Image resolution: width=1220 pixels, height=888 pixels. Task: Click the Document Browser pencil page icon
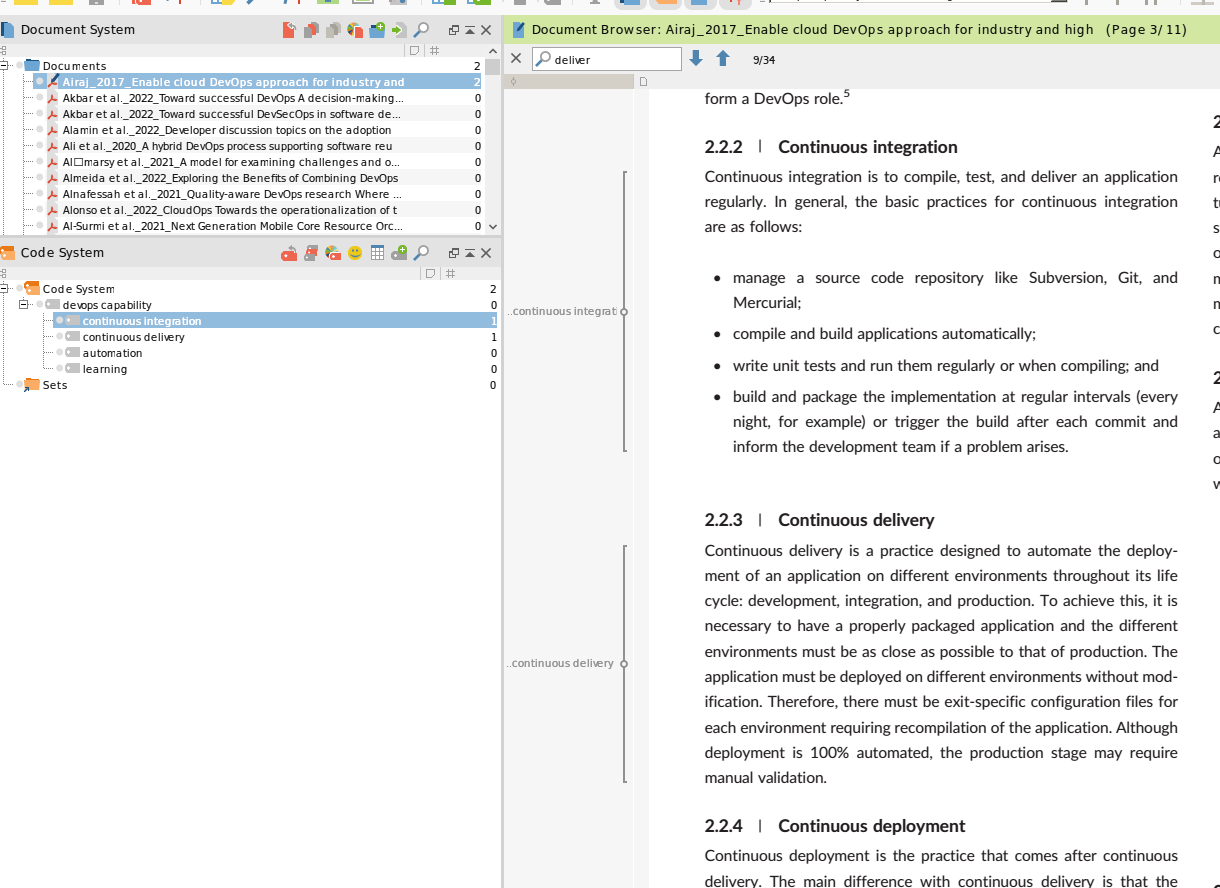click(519, 30)
